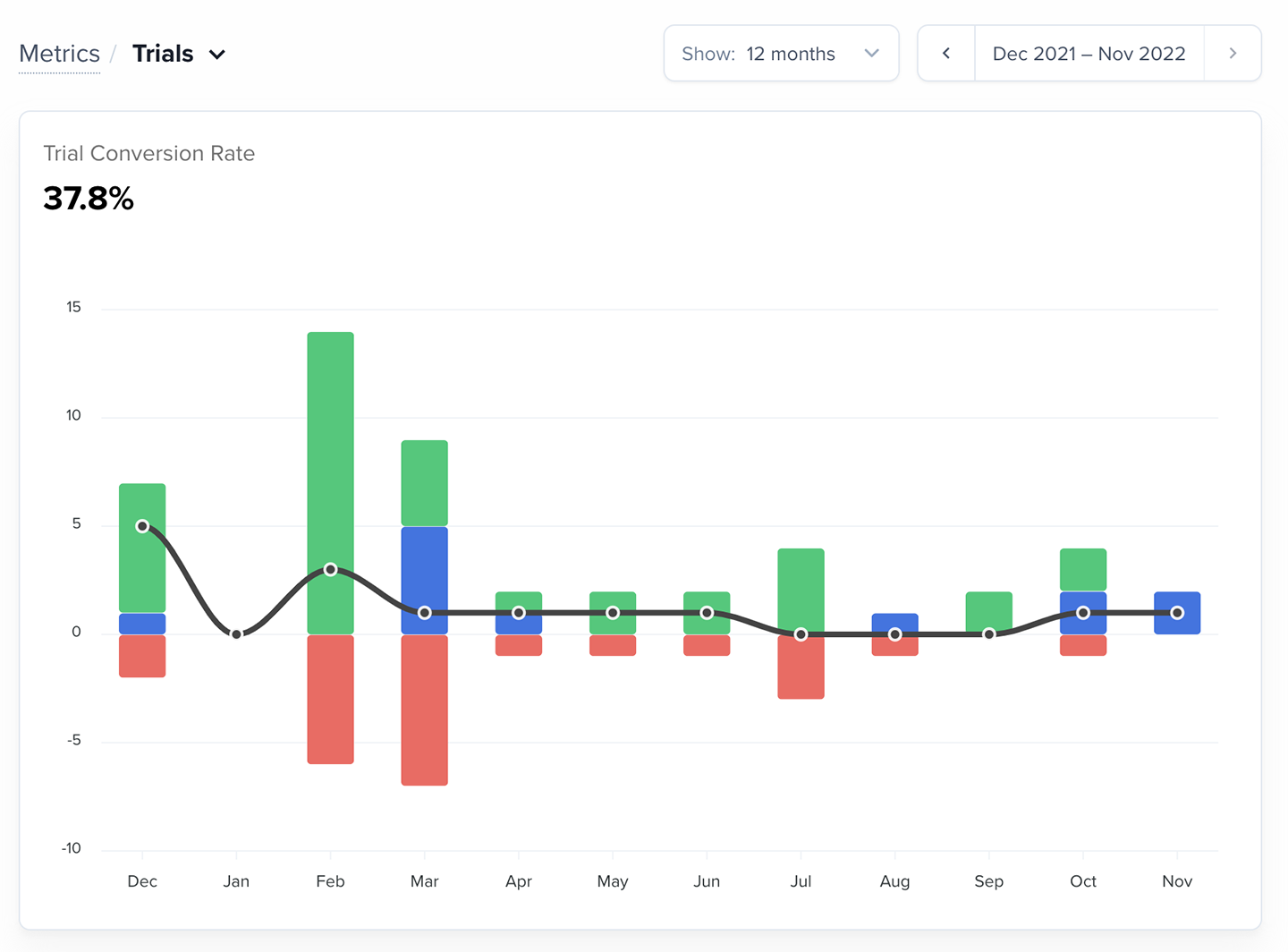Open the Show 12 months dropdown
Image resolution: width=1288 pixels, height=952 pixels.
click(781, 54)
